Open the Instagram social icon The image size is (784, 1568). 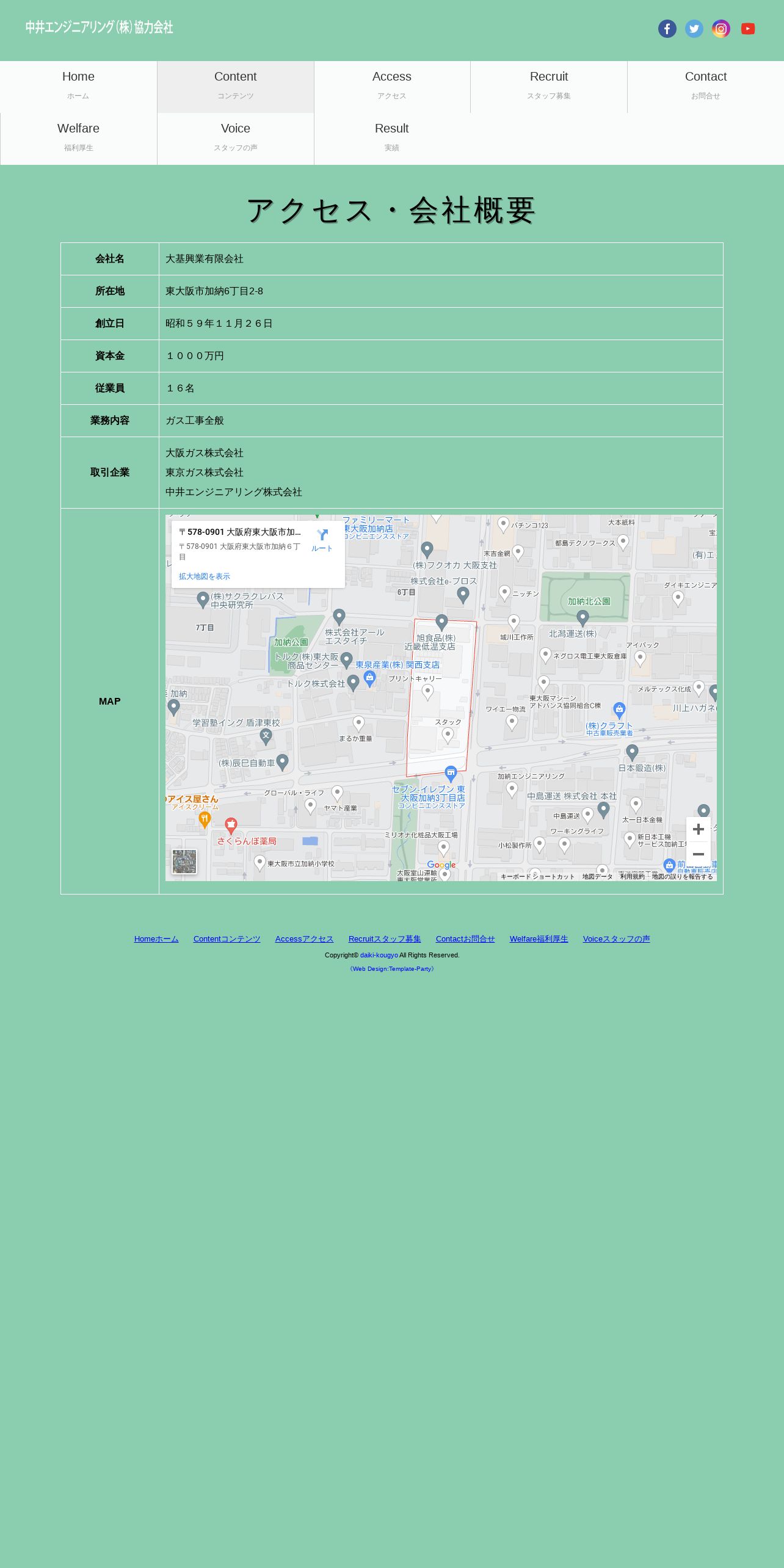point(721,29)
